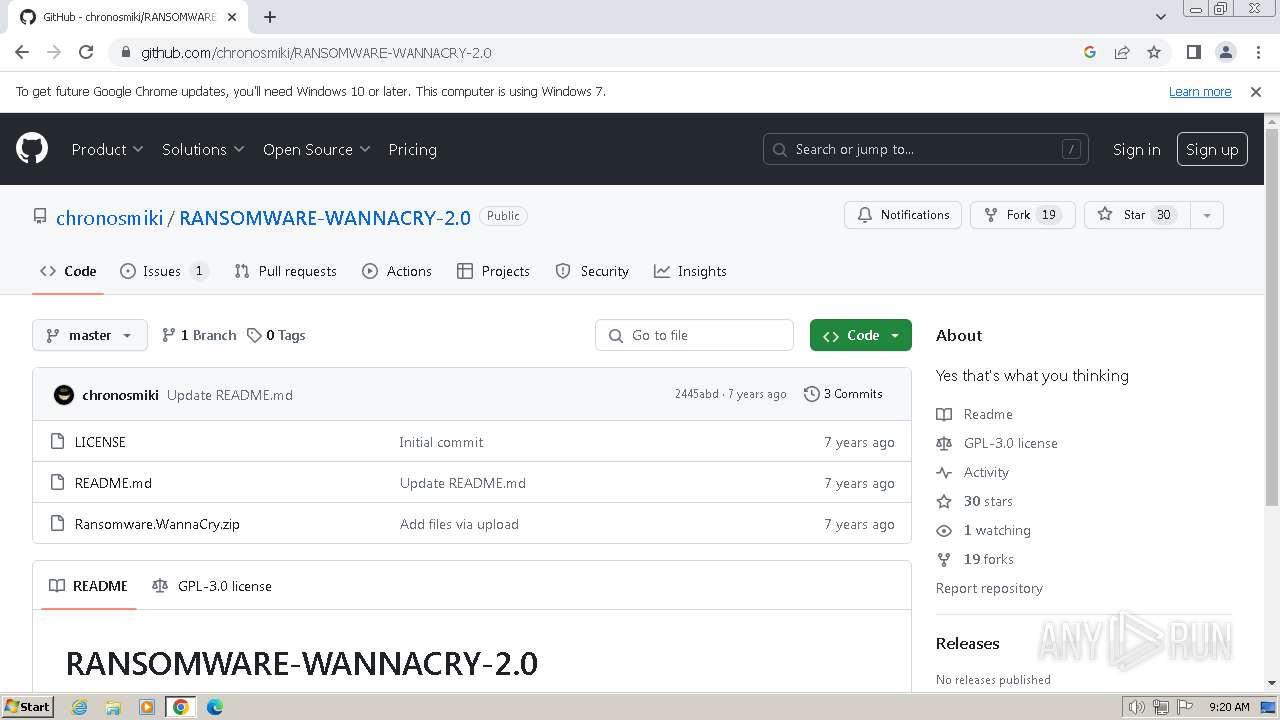Click Notifications button

coord(903,215)
